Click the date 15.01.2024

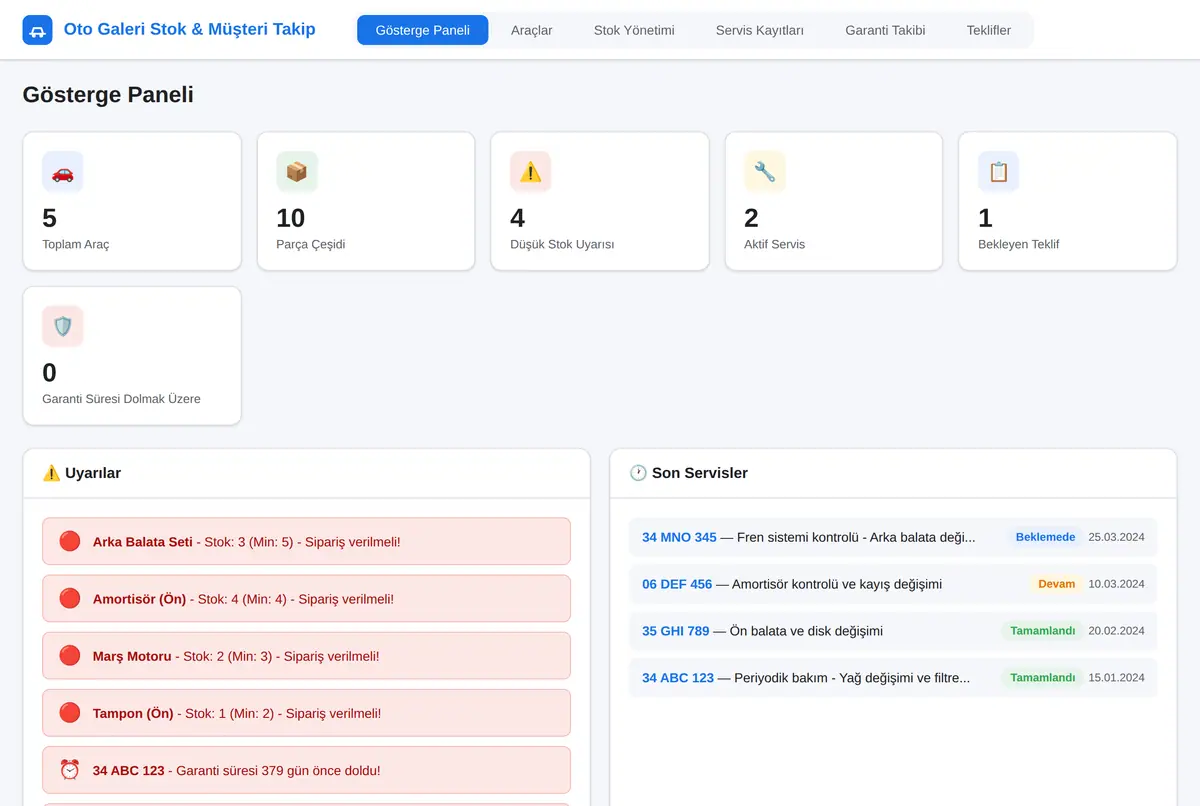tap(1116, 678)
